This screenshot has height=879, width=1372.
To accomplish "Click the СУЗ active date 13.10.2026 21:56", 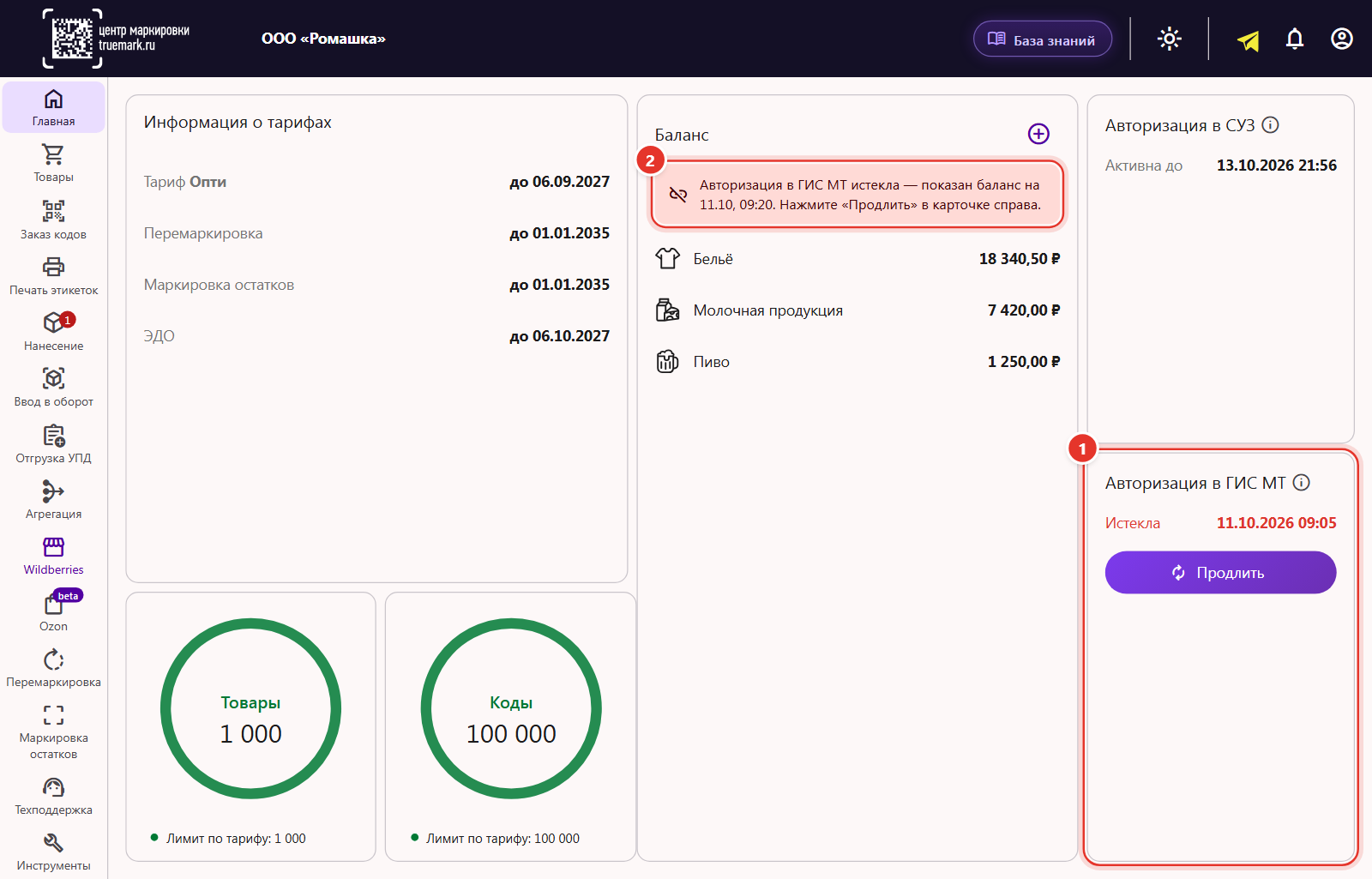I will click(x=1276, y=166).
